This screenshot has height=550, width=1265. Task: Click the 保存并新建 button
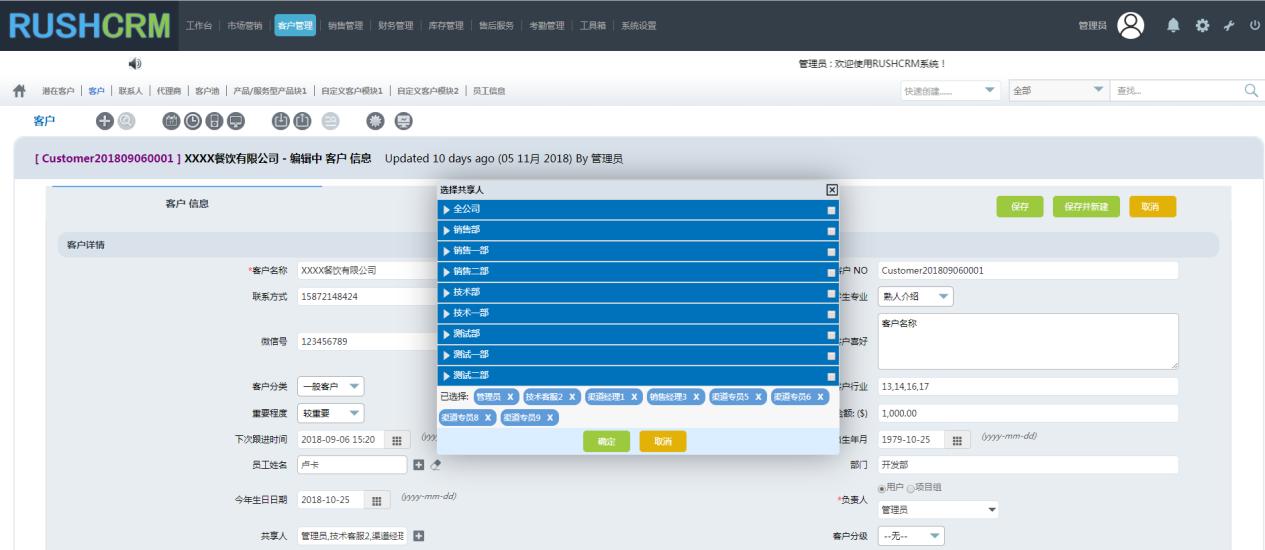pos(1086,206)
